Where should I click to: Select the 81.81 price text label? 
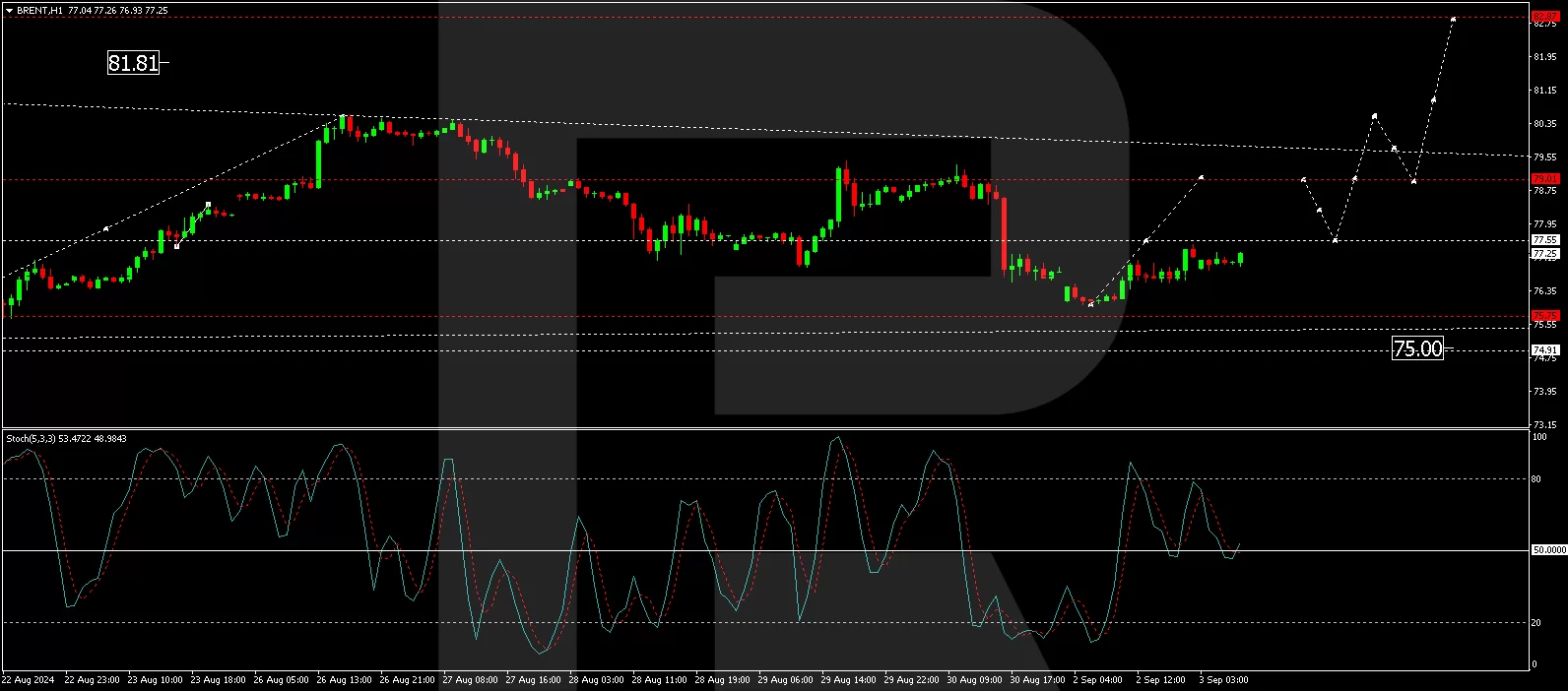pyautogui.click(x=133, y=63)
